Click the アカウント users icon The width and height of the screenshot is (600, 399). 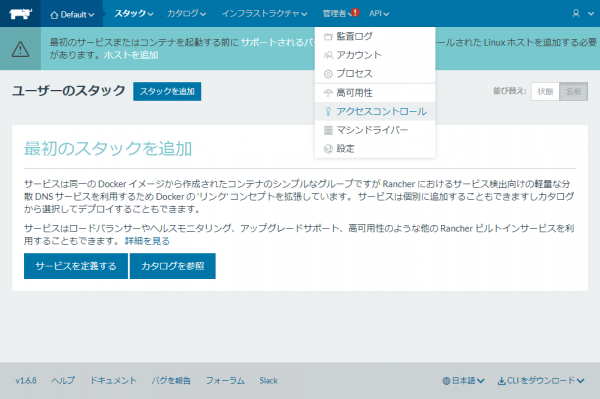(328, 55)
